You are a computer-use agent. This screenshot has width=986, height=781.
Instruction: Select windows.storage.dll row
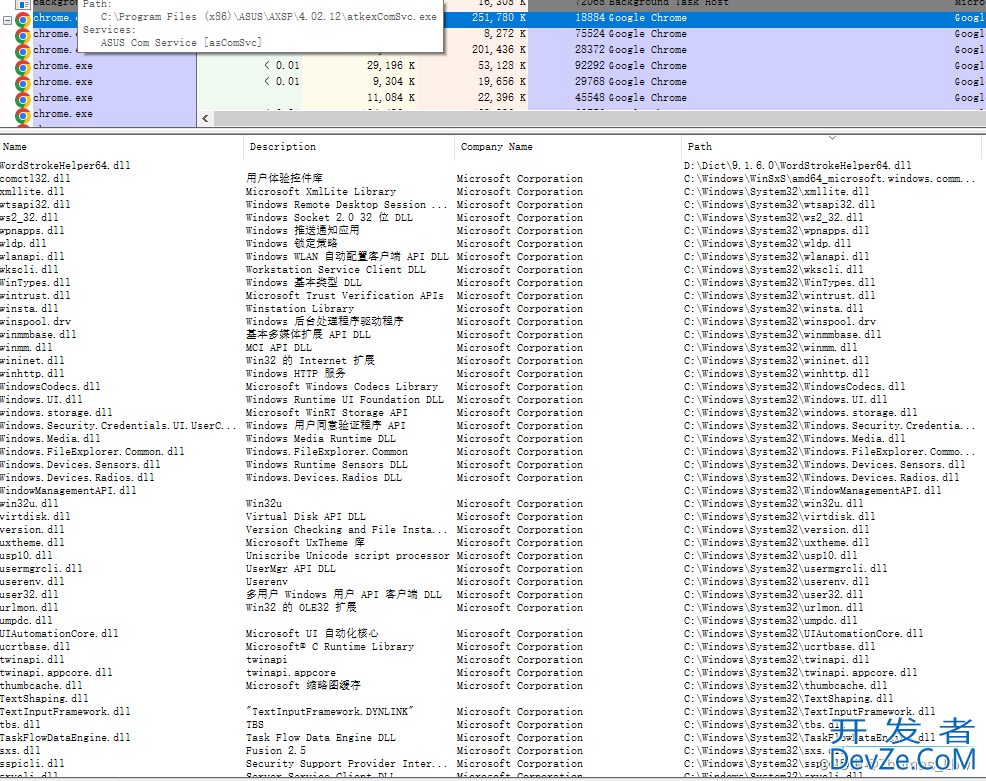[x=493, y=413]
